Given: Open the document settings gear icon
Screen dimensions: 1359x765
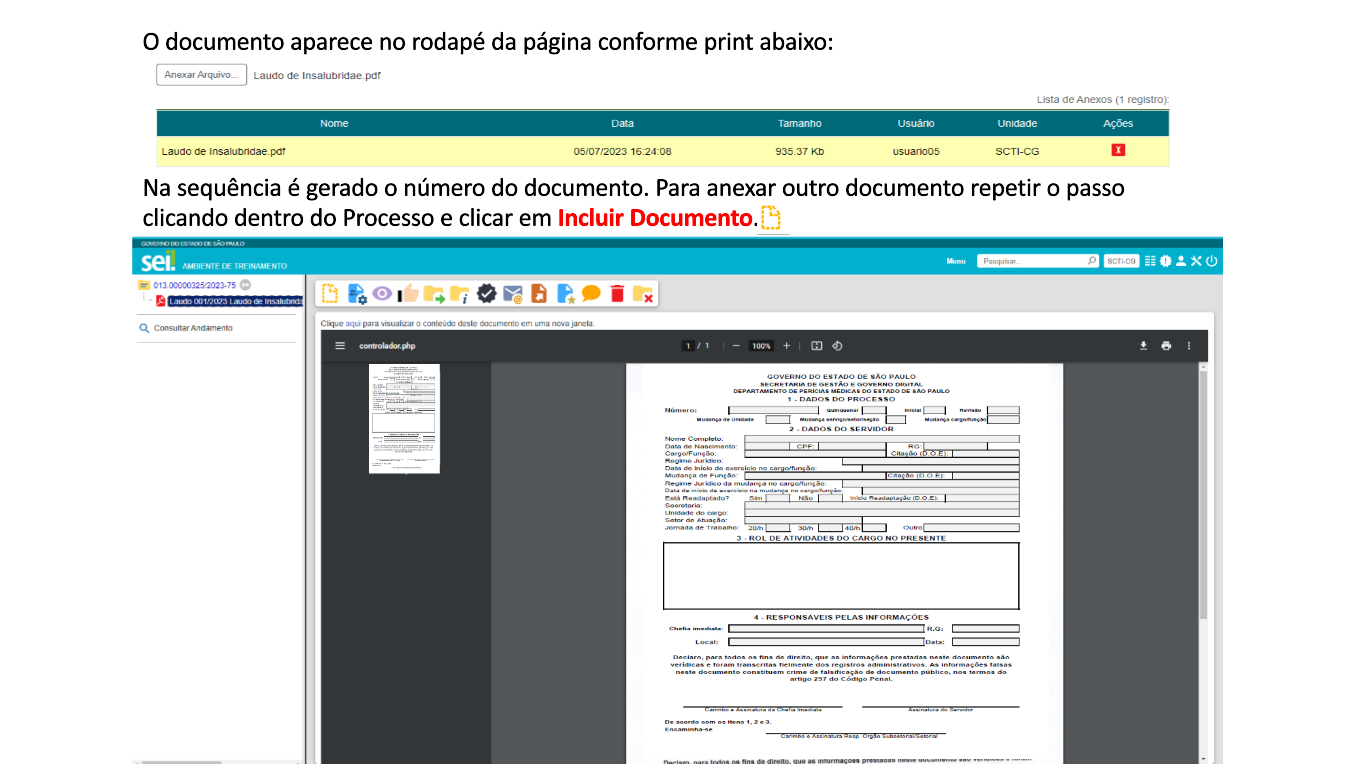Looking at the screenshot, I should pos(357,293).
